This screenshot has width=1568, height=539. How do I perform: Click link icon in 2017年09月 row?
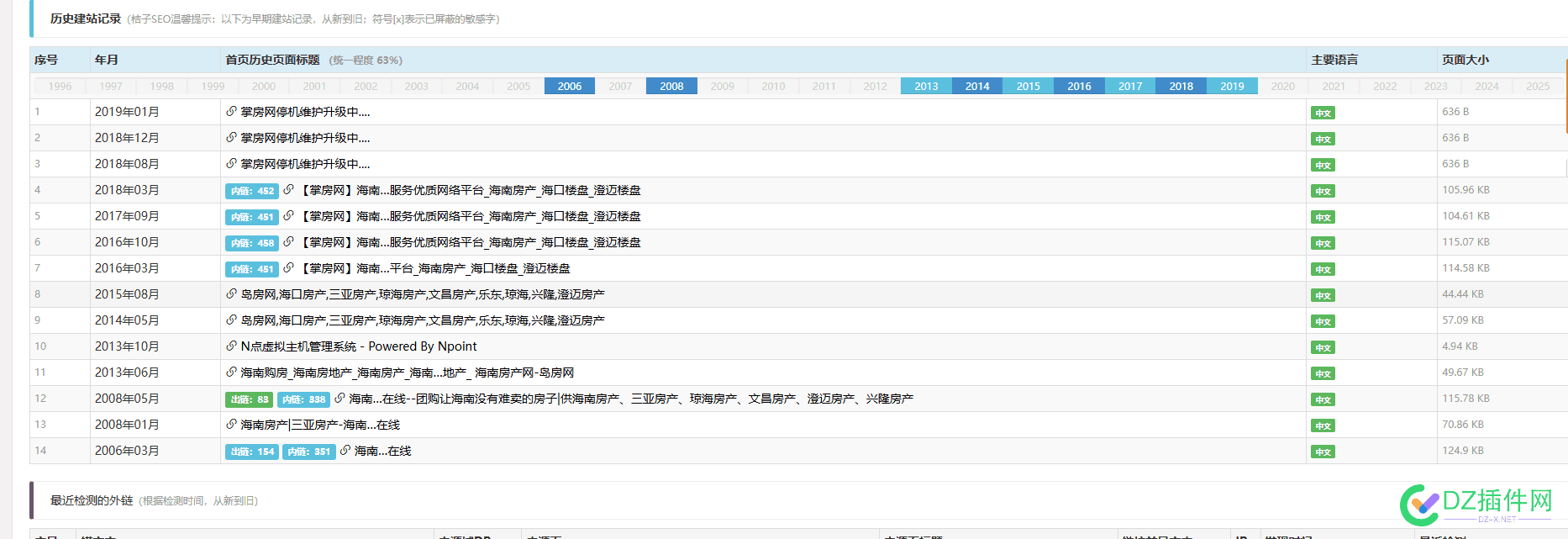point(288,216)
